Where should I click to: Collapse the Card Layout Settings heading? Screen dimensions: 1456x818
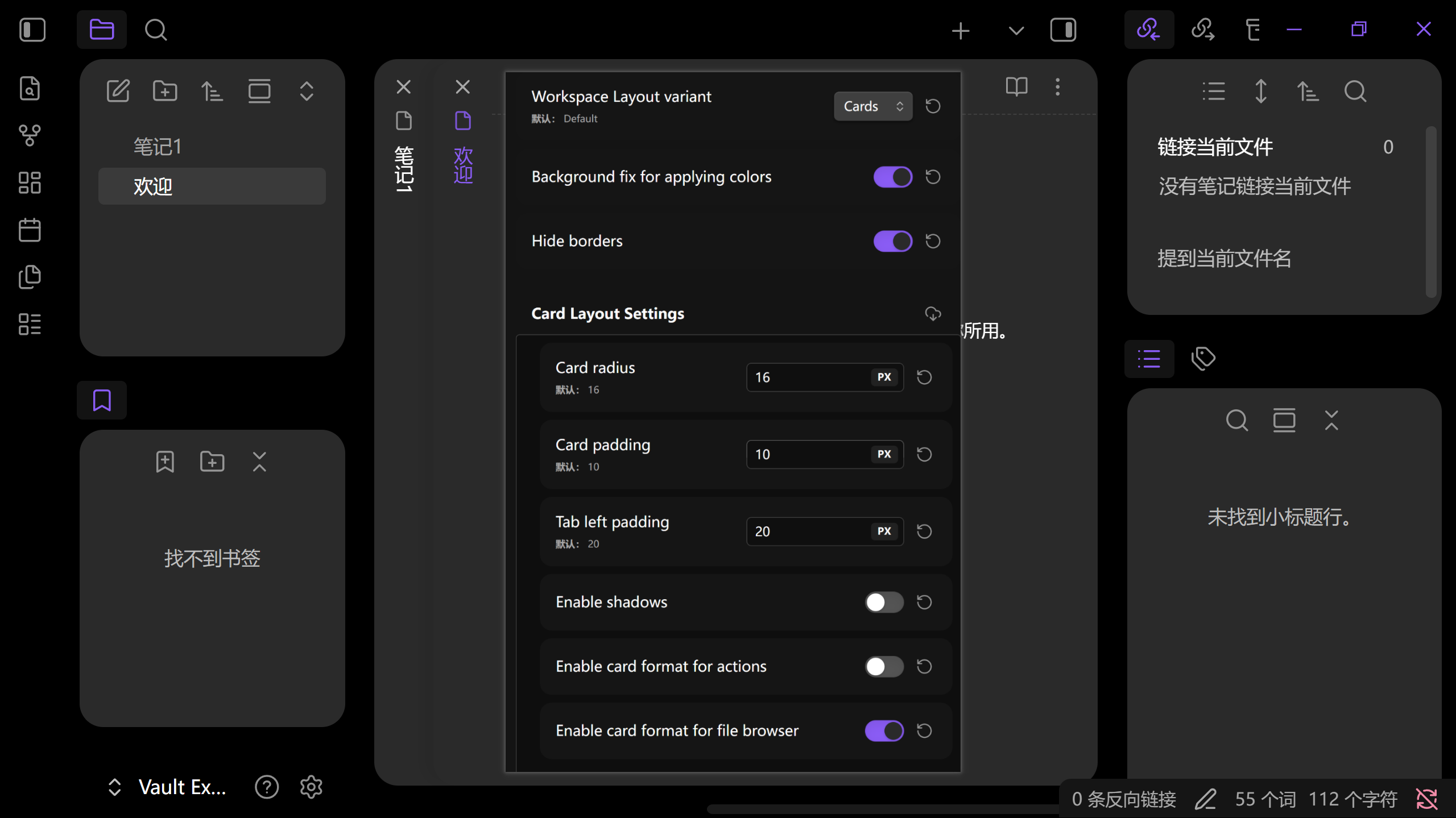[x=607, y=314]
